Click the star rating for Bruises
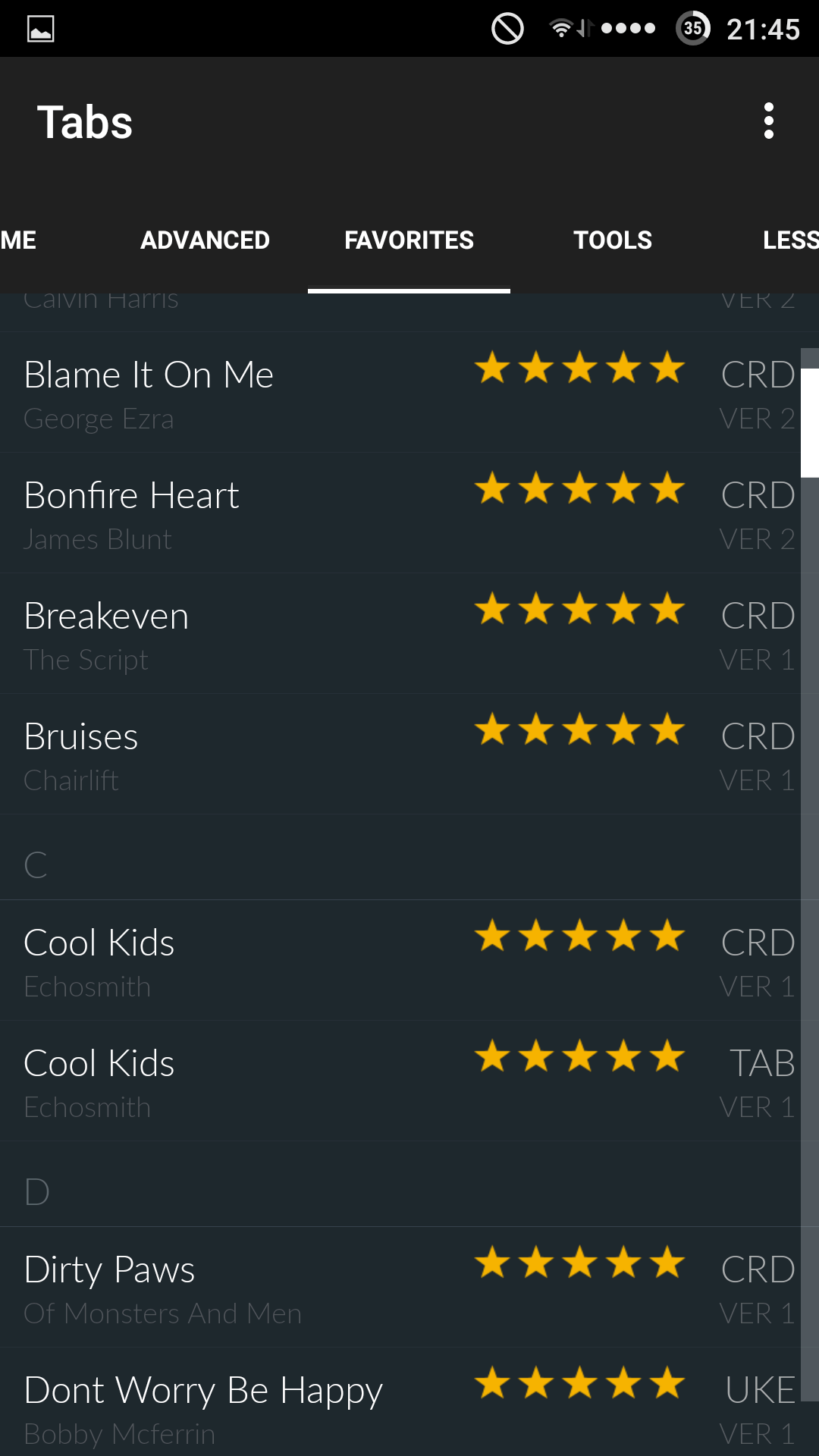 580,730
